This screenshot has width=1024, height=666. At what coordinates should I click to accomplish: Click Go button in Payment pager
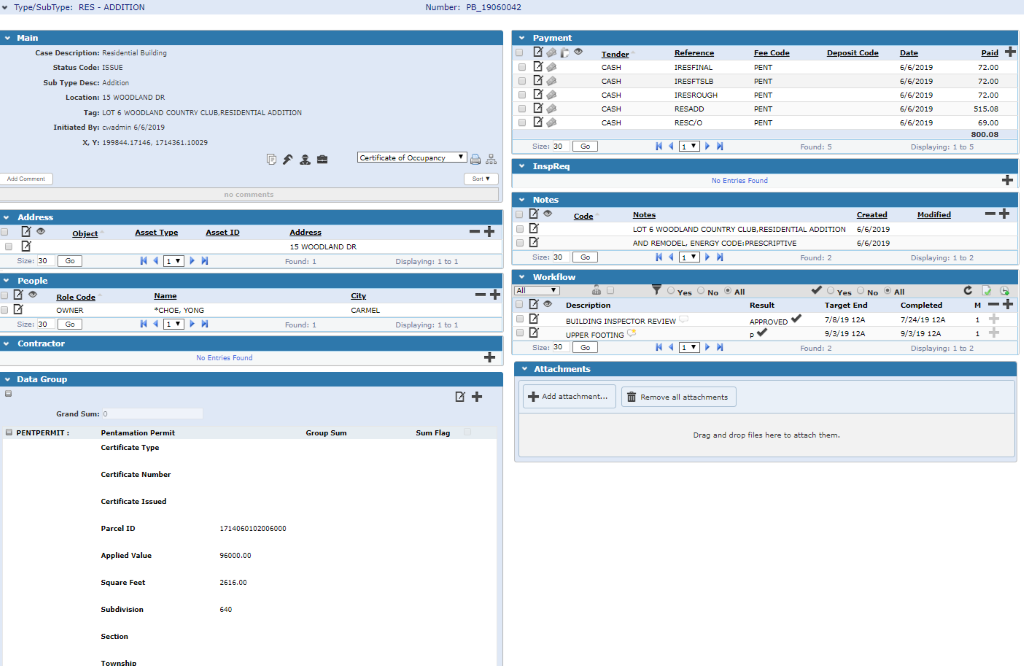pos(584,146)
